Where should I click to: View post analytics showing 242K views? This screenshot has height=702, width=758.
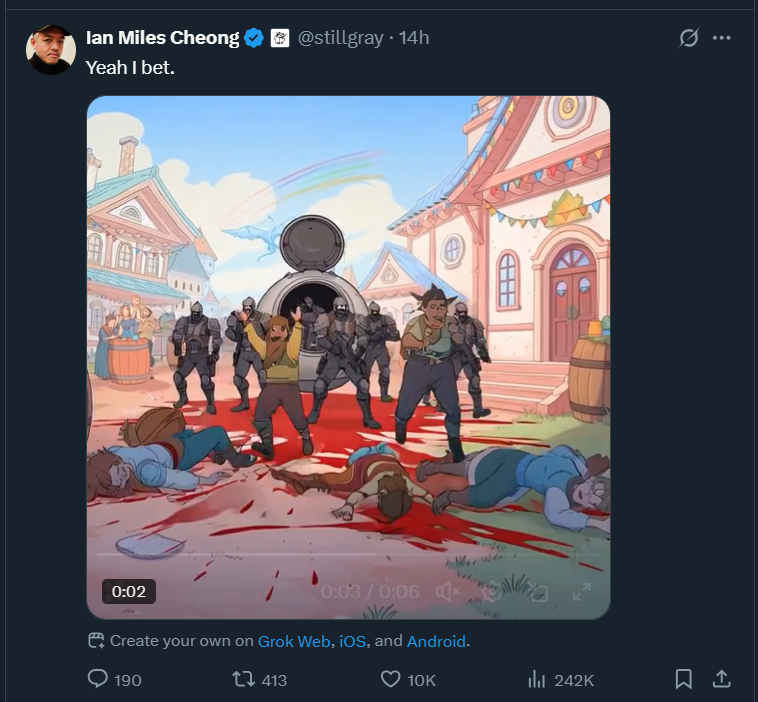tap(537, 679)
